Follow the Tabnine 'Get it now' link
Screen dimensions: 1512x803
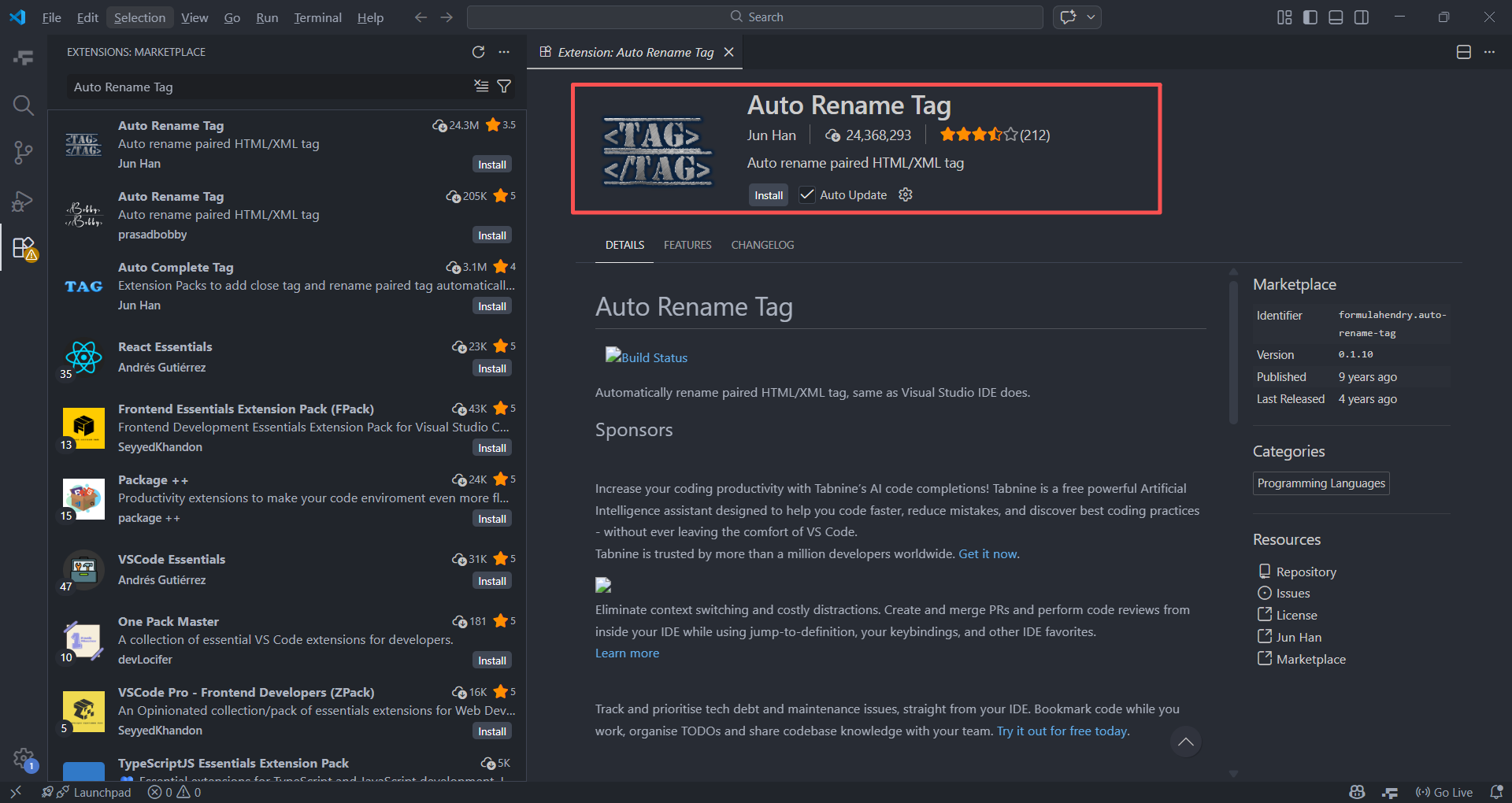(988, 553)
